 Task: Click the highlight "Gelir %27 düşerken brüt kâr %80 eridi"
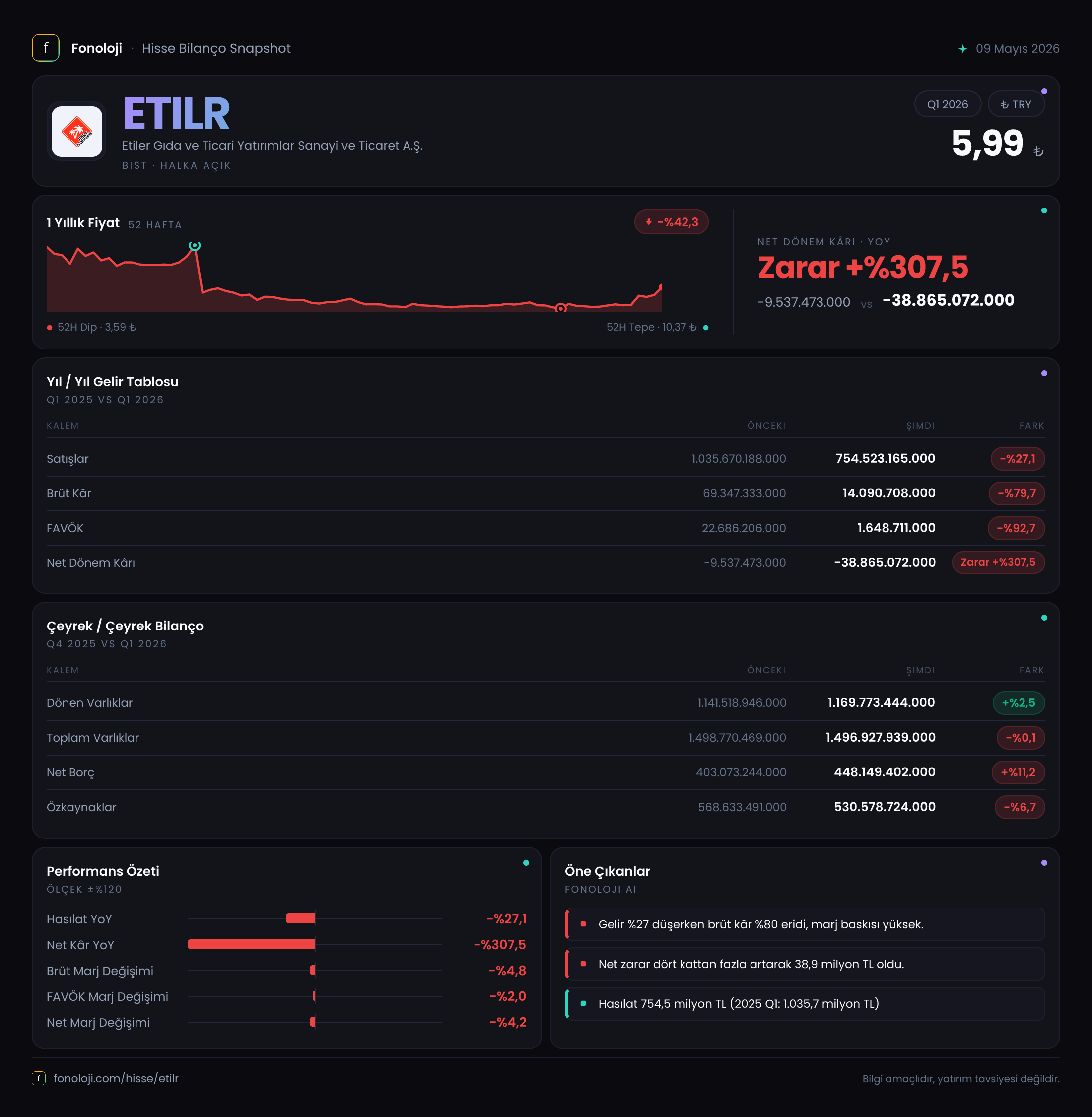click(x=805, y=924)
